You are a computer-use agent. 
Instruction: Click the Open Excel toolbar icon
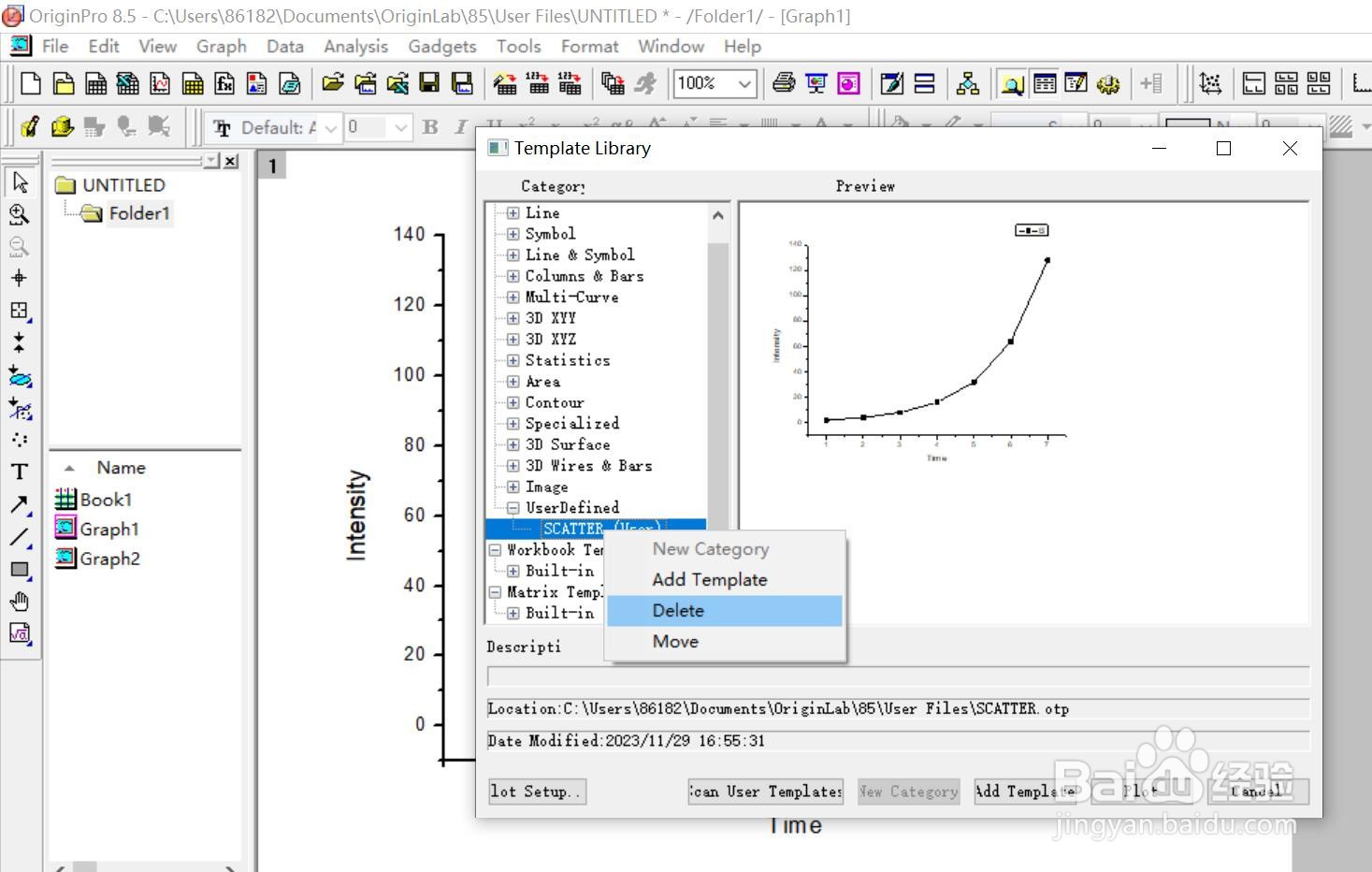397,84
